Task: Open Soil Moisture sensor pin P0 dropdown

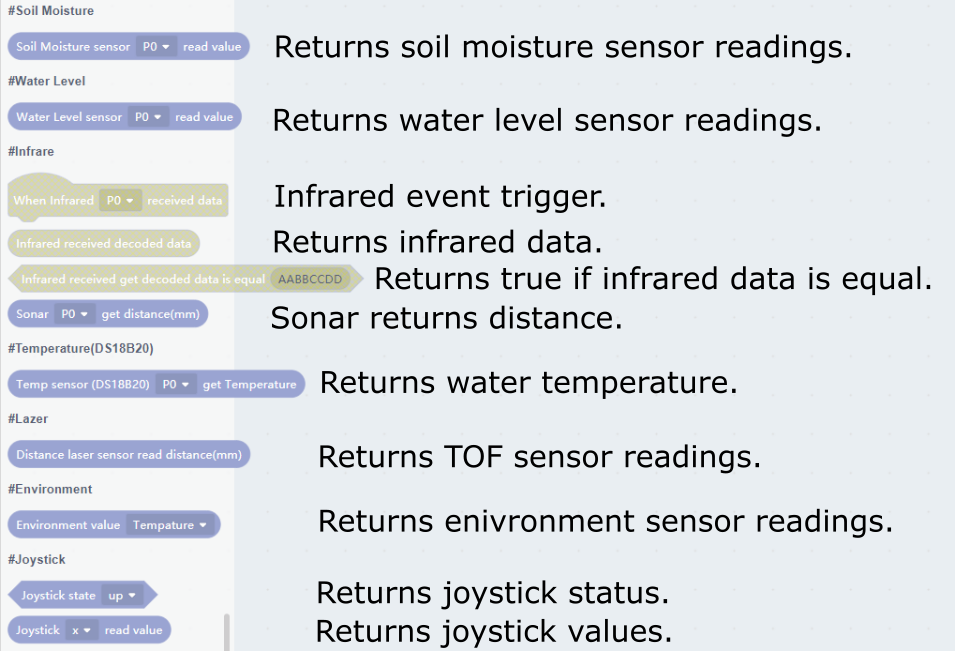Action: pos(157,47)
